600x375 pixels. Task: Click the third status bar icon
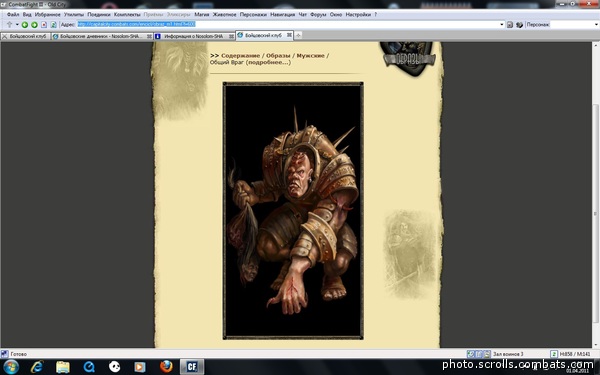point(487,354)
